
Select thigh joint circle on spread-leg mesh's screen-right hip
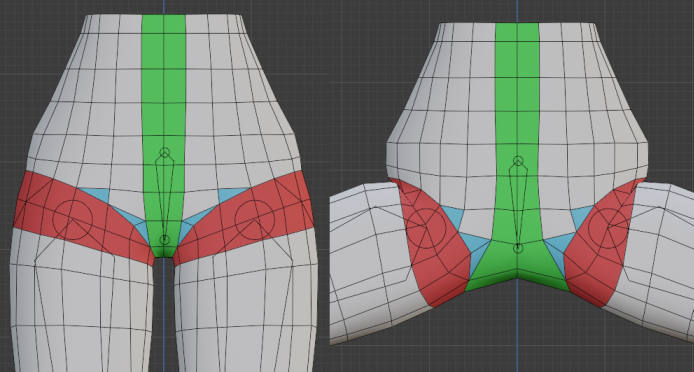pos(608,228)
